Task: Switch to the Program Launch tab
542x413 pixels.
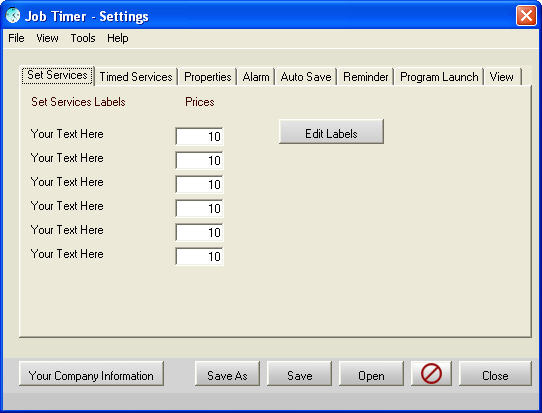Action: 439,77
